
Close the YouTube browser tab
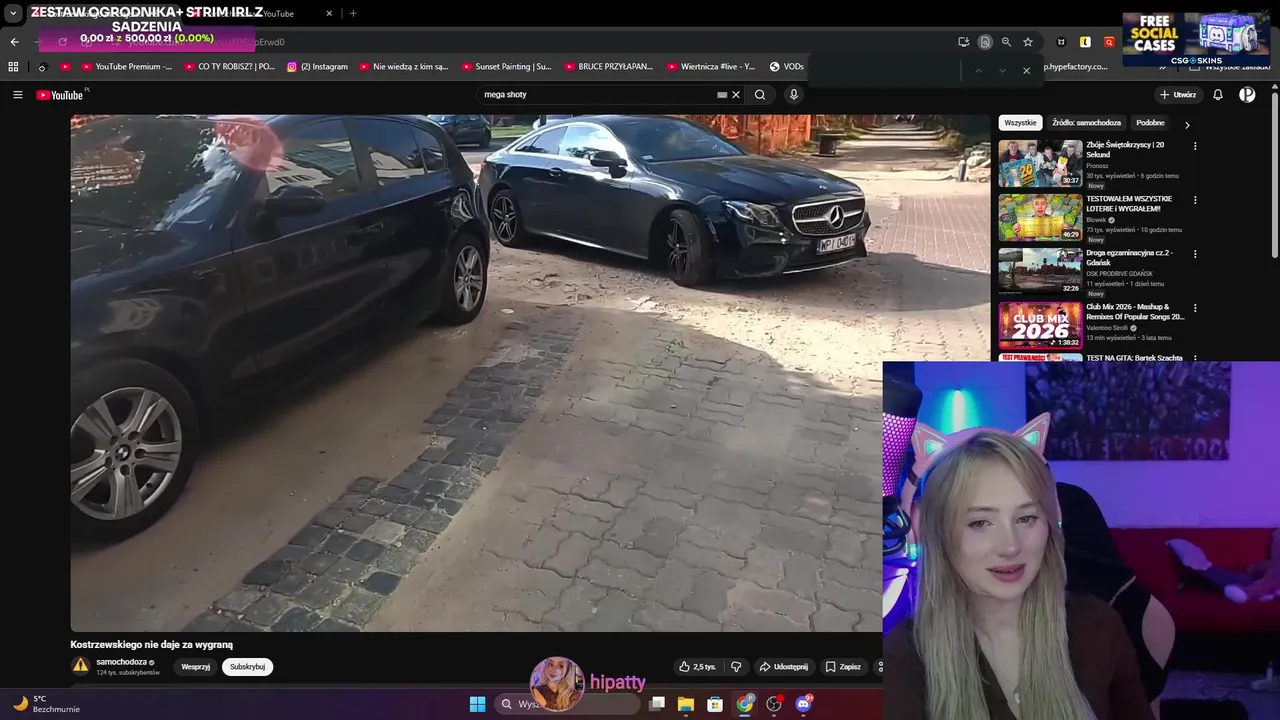[x=329, y=13]
